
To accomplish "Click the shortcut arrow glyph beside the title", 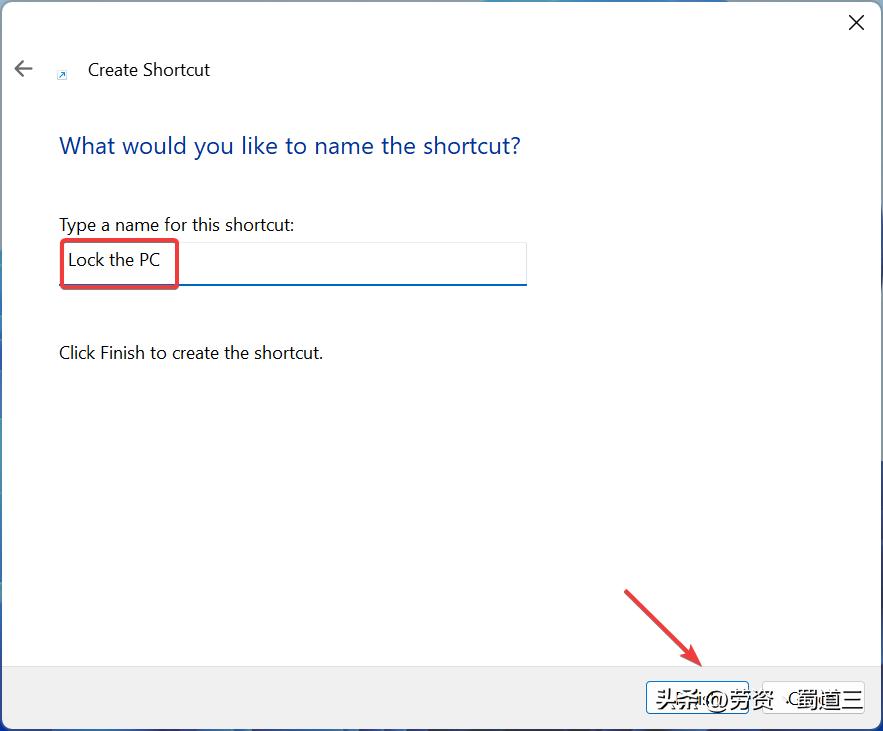I will [63, 73].
